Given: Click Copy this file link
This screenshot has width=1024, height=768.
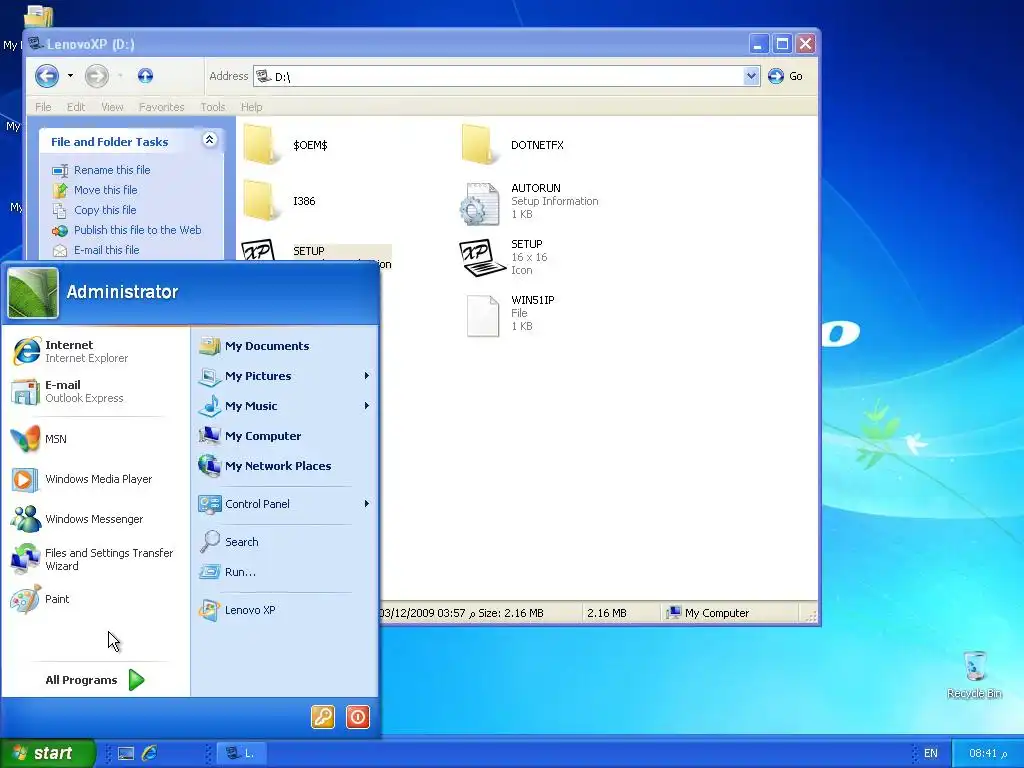Looking at the screenshot, I should [104, 210].
